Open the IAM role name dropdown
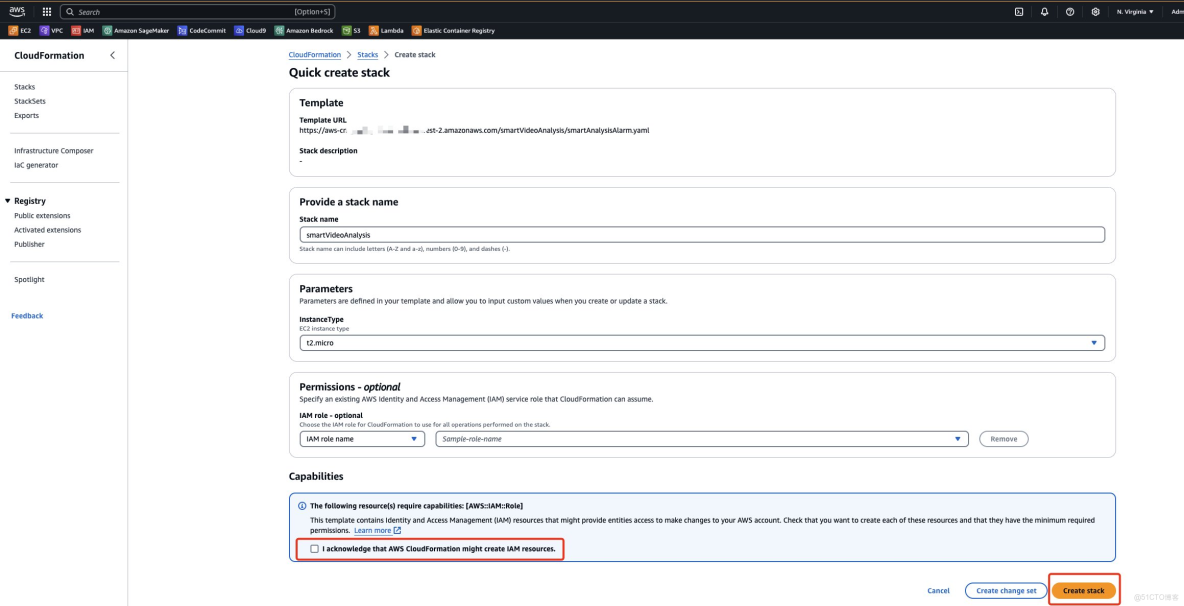This screenshot has height=606, width=1184. point(362,438)
